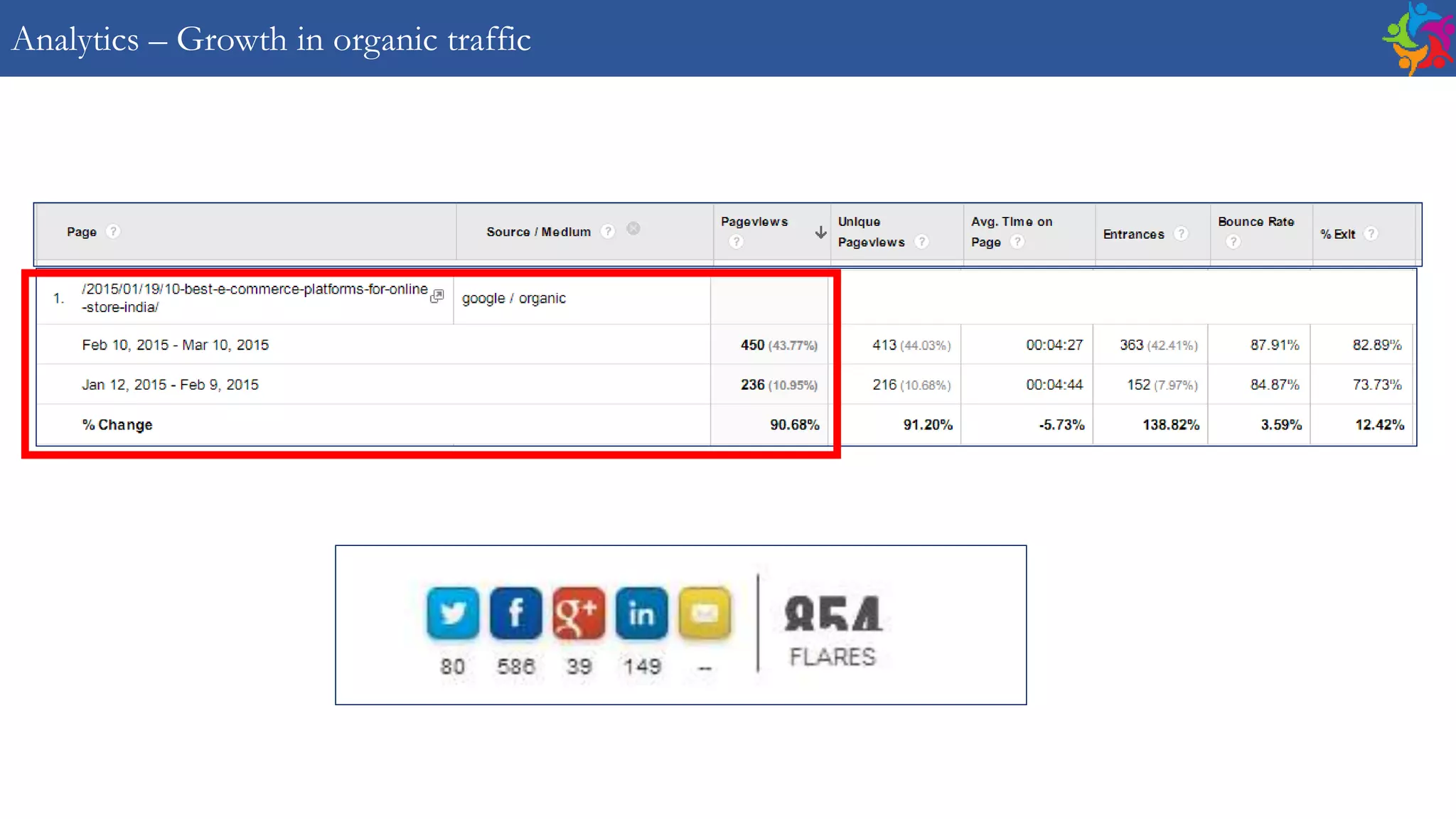Image resolution: width=1456 pixels, height=819 pixels.
Task: Click the 82.89% exit value
Action: pyautogui.click(x=1377, y=345)
